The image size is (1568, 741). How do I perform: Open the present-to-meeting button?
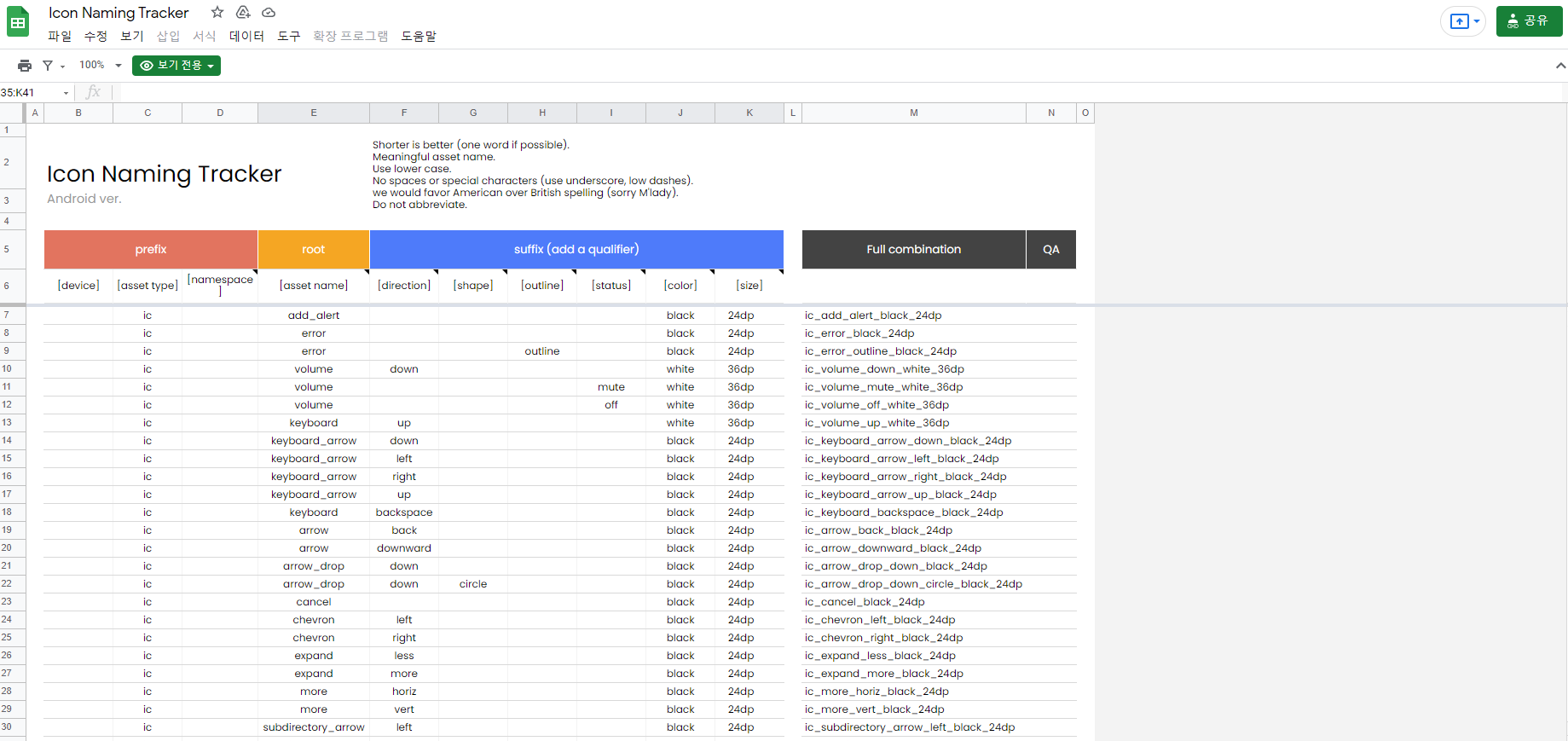click(1463, 21)
